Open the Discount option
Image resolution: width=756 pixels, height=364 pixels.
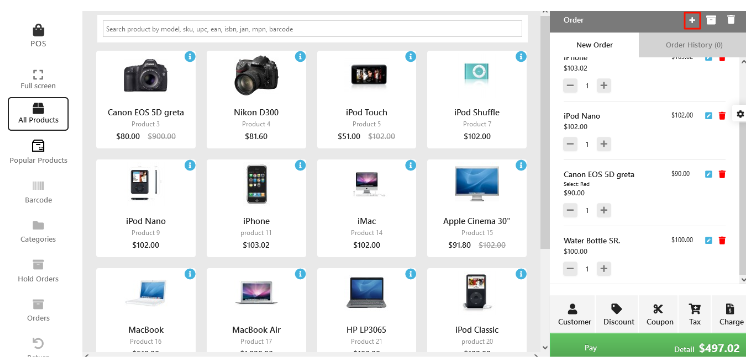tap(618, 314)
